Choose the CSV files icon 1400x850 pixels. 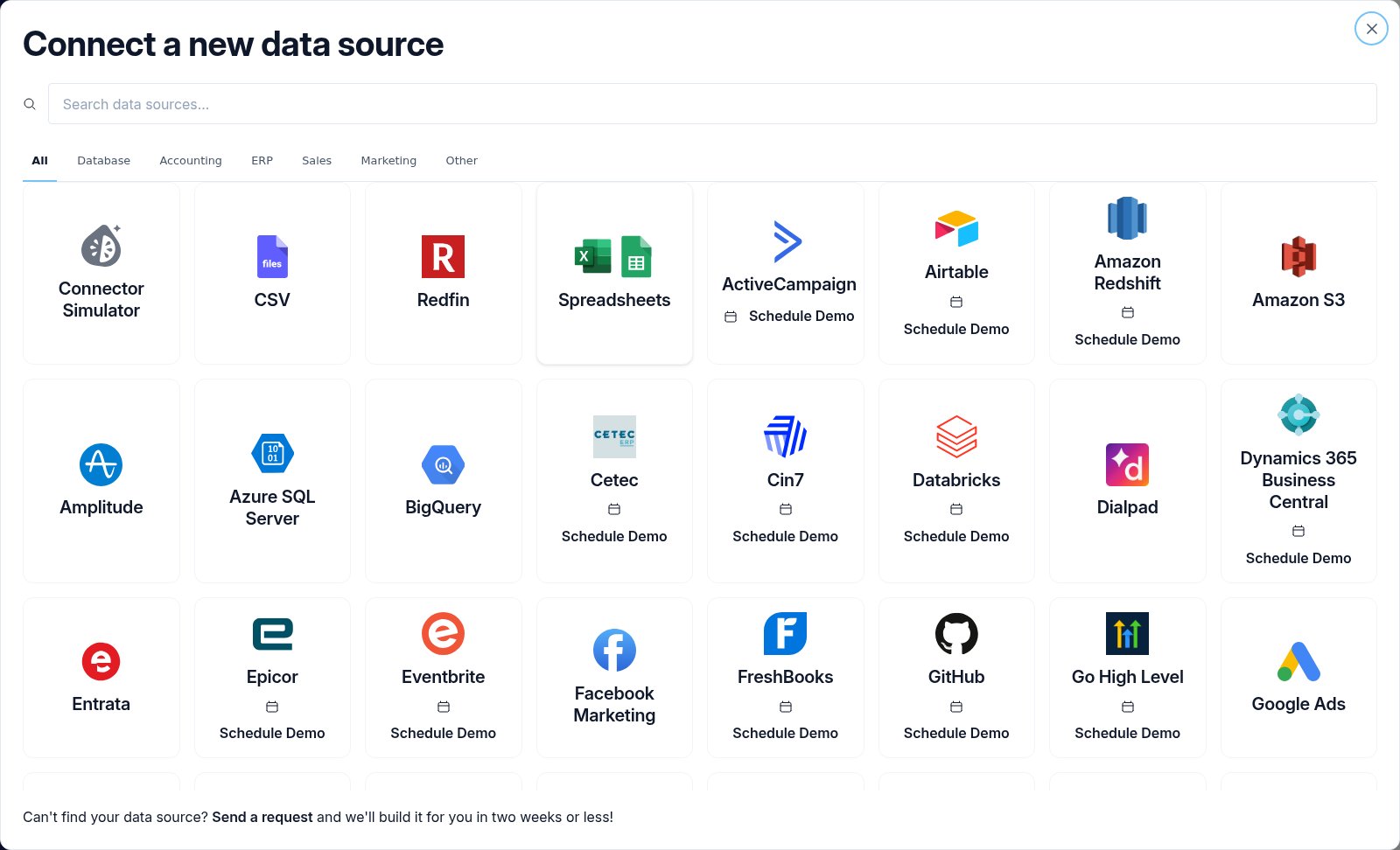pyautogui.click(x=272, y=257)
